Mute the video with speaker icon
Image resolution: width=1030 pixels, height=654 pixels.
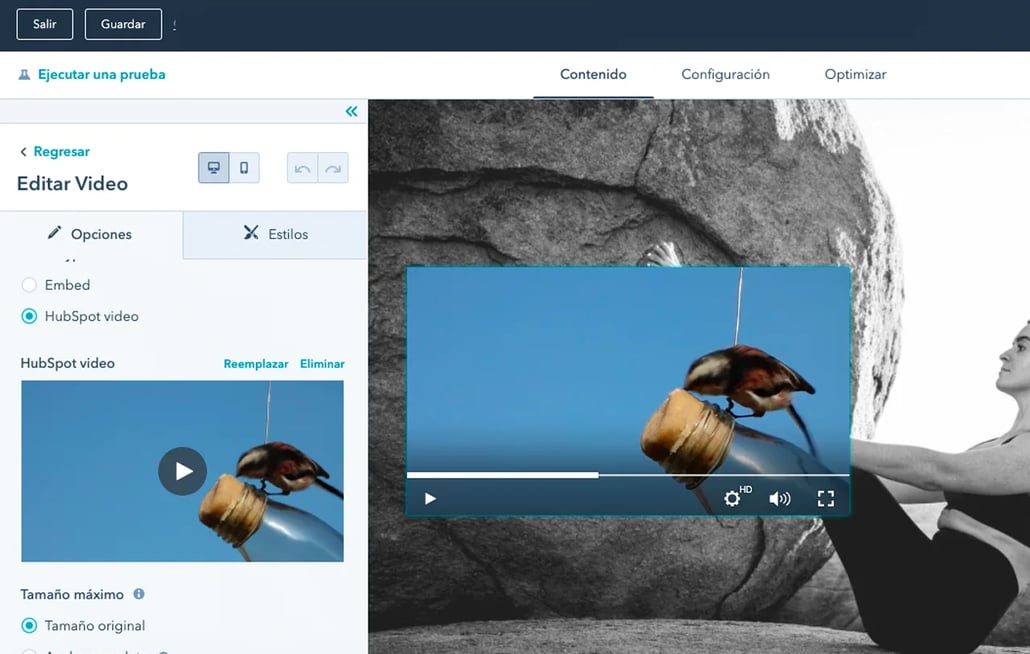(780, 499)
